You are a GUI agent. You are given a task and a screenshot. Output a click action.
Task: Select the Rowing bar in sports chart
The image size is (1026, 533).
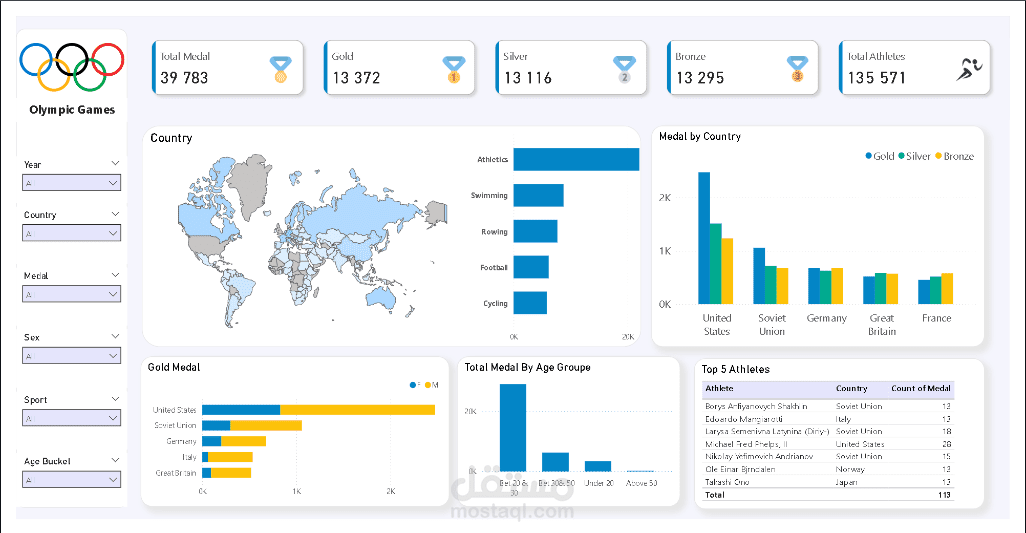(x=535, y=232)
